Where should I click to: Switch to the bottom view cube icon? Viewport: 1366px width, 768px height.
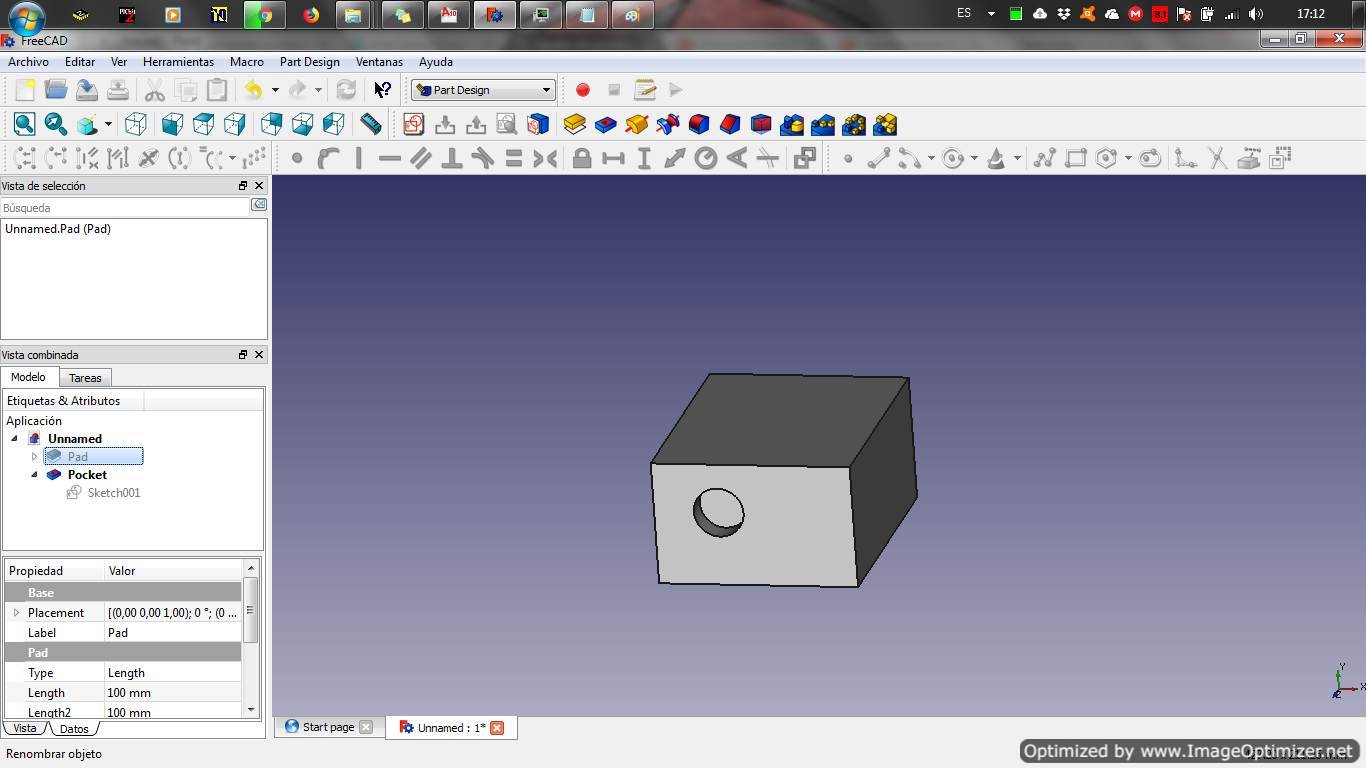pos(302,124)
